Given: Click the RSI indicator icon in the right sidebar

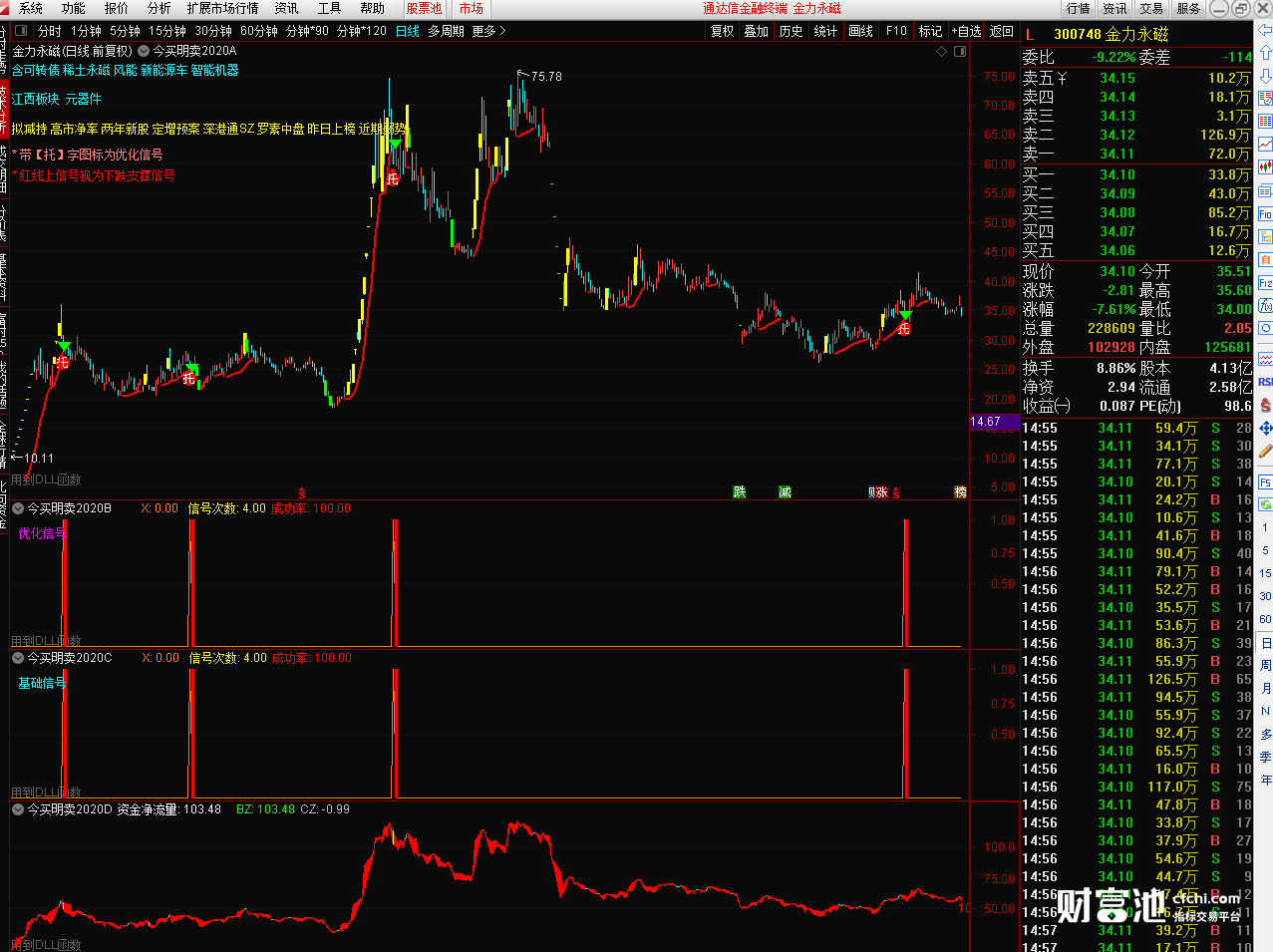Looking at the screenshot, I should coord(1265,382).
